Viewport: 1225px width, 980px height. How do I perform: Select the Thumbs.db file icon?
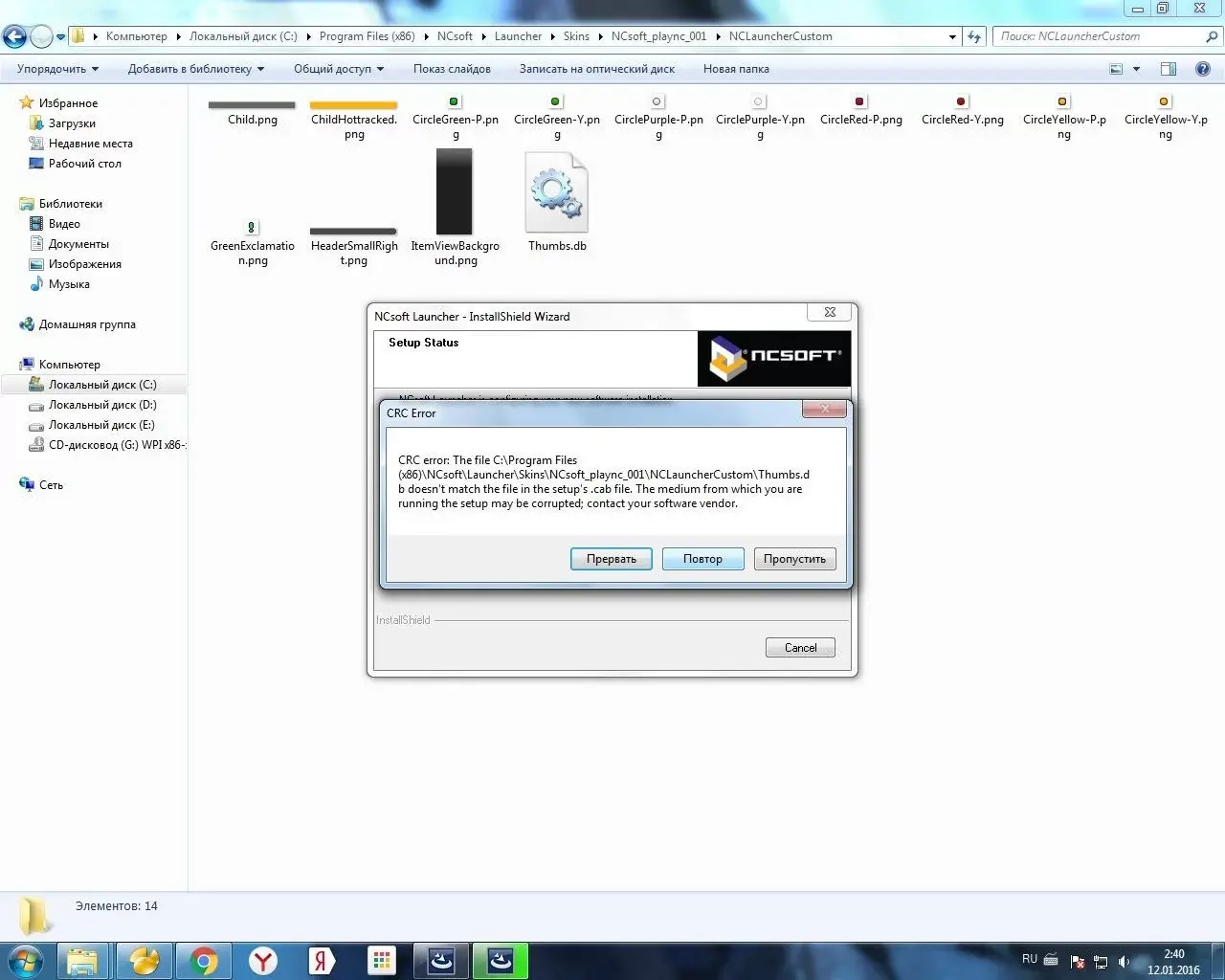[x=557, y=192]
